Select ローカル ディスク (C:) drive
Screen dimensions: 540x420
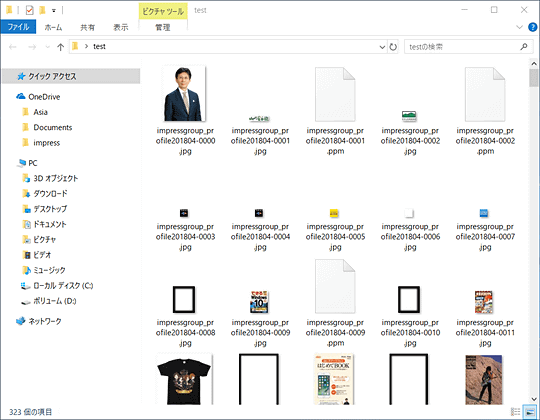coord(62,285)
